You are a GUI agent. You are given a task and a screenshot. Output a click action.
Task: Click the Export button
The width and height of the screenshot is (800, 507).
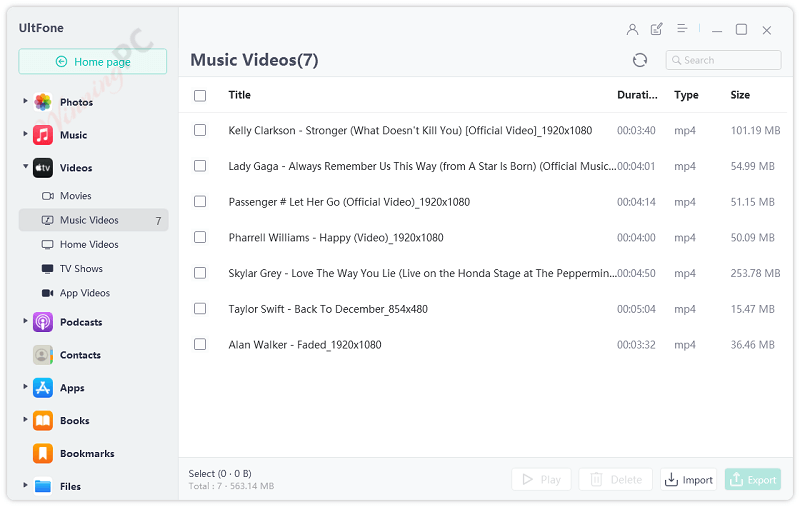[753, 479]
